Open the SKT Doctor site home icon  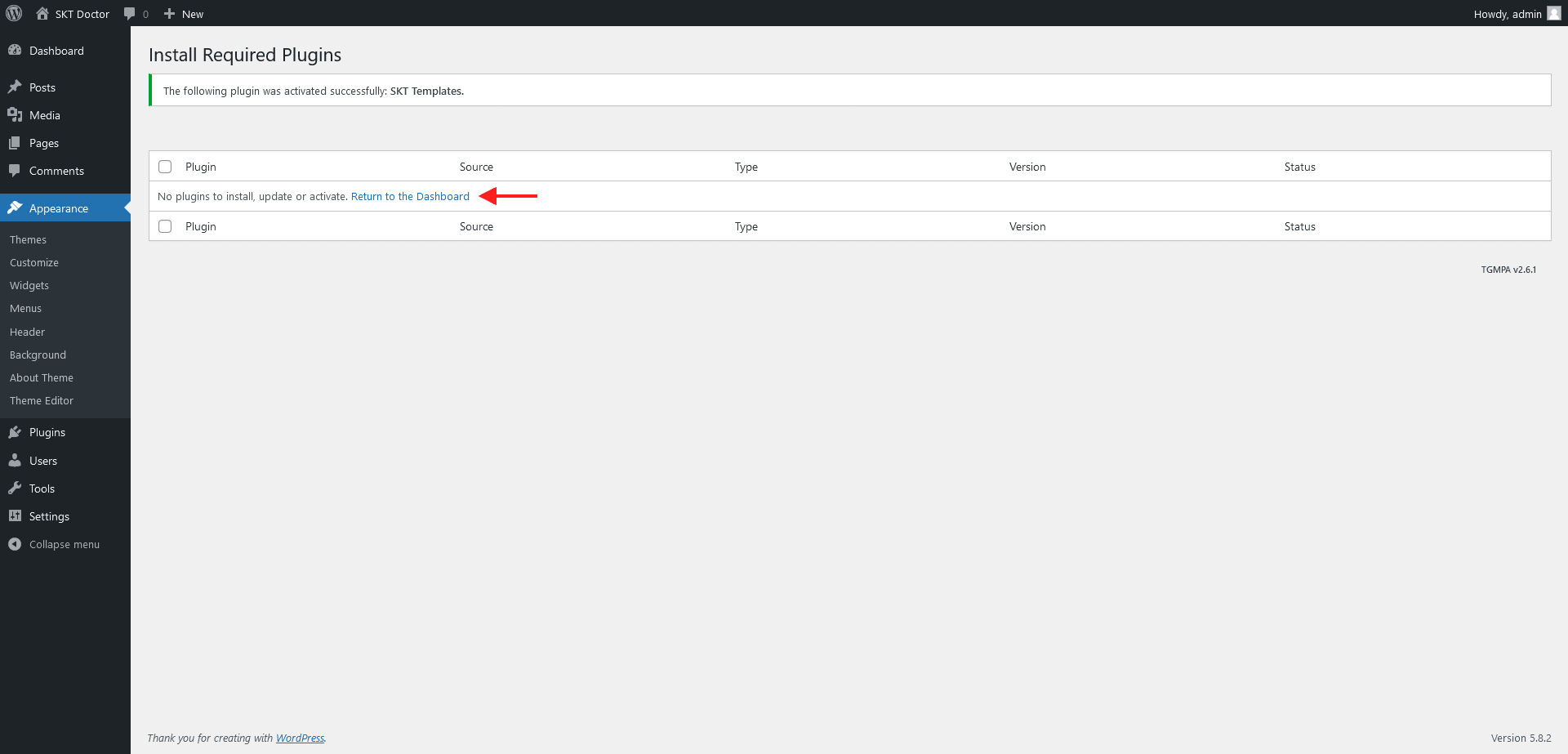pyautogui.click(x=42, y=13)
